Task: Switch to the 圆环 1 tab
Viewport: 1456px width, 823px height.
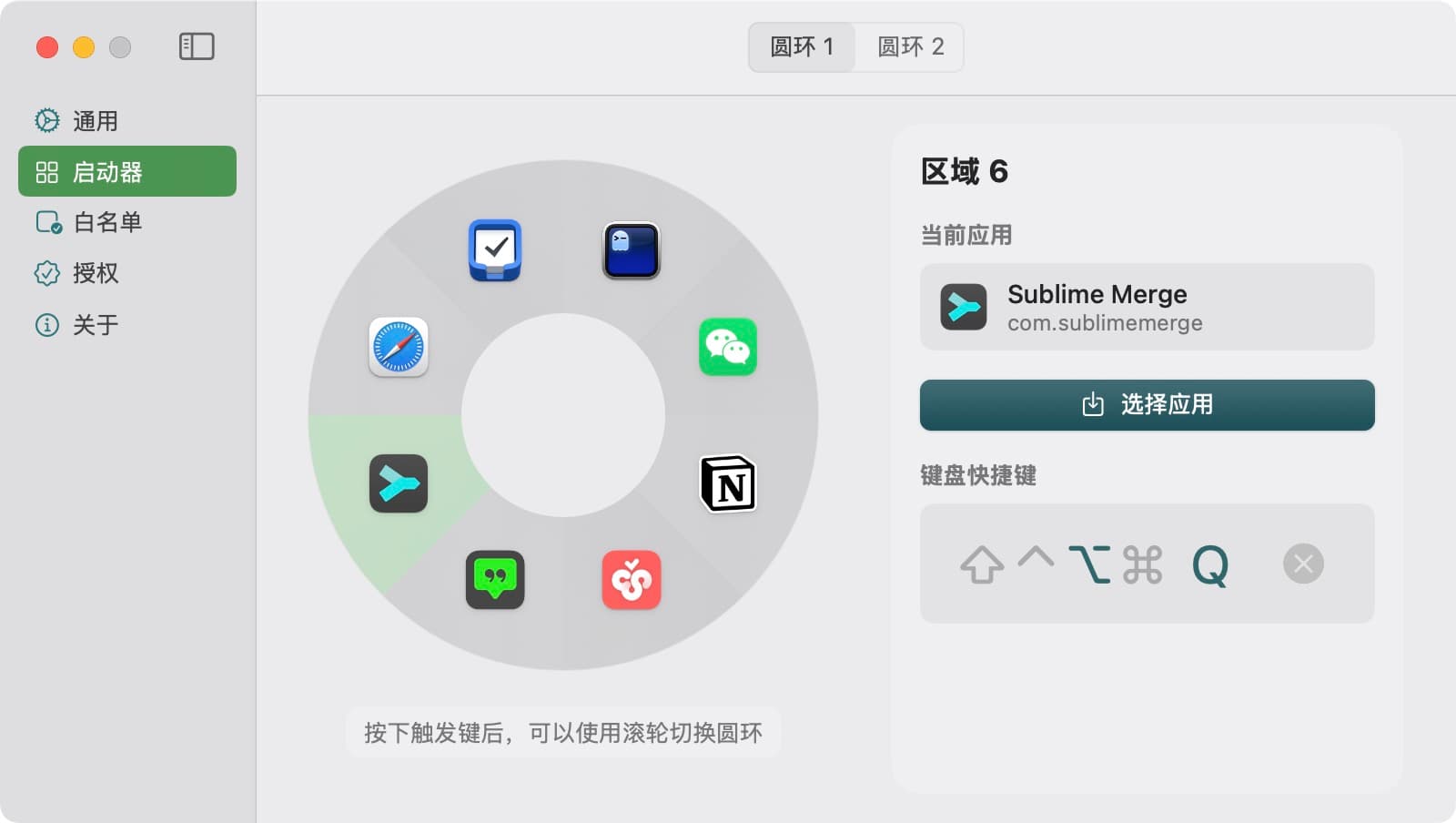Action: (802, 46)
